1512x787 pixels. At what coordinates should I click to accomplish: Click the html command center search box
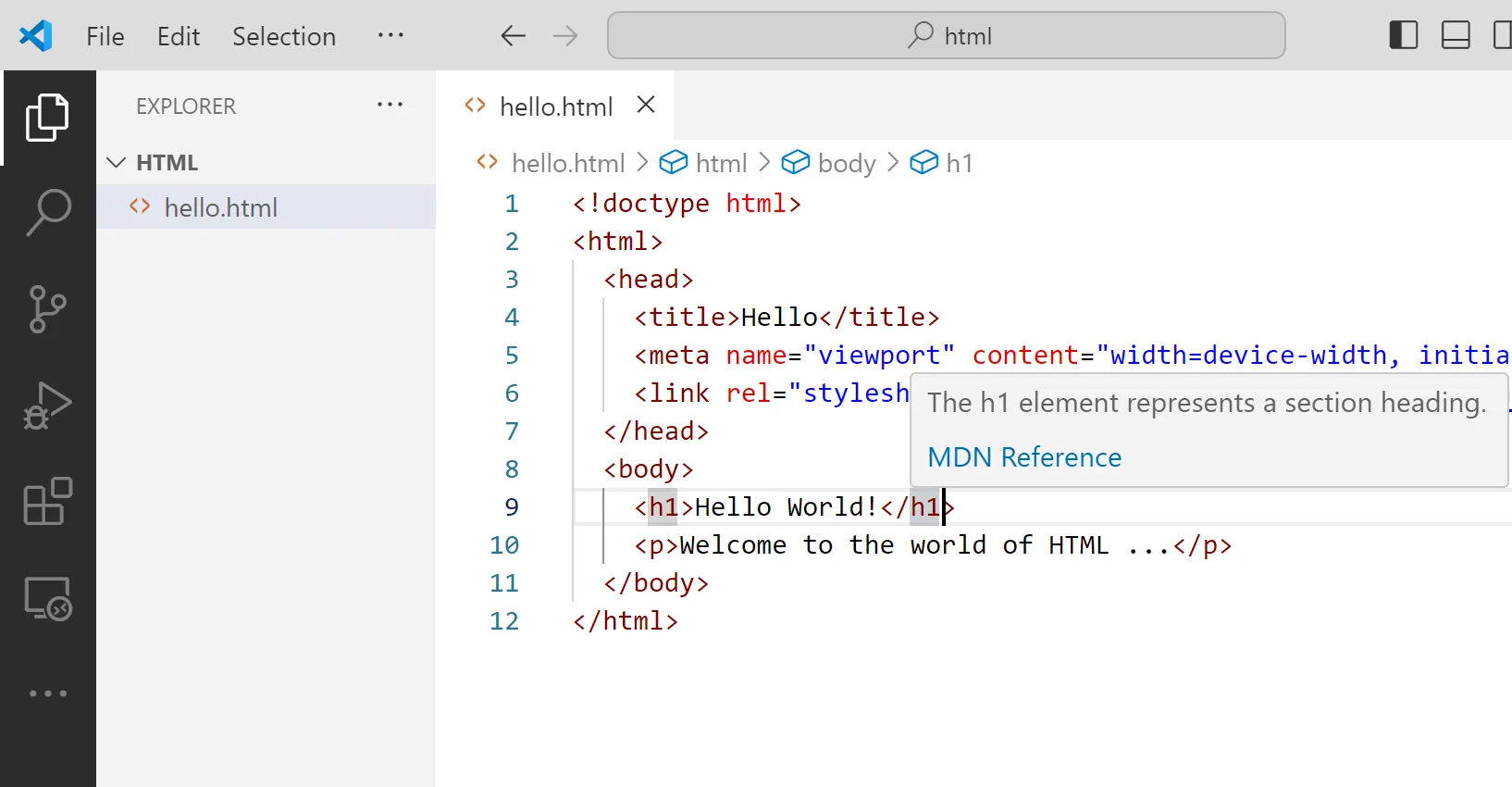tap(946, 35)
